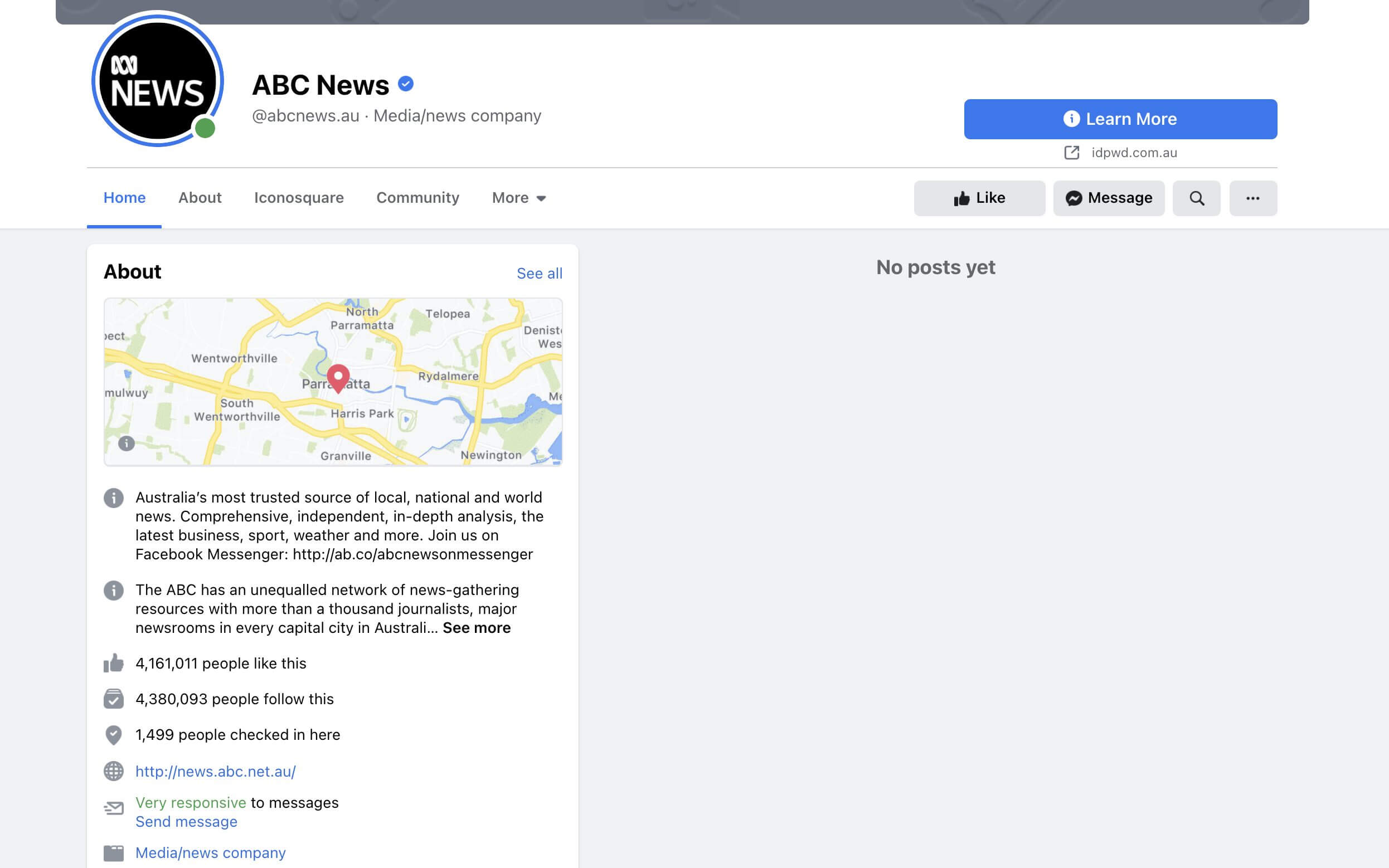Switch to the Home tab

(x=124, y=198)
